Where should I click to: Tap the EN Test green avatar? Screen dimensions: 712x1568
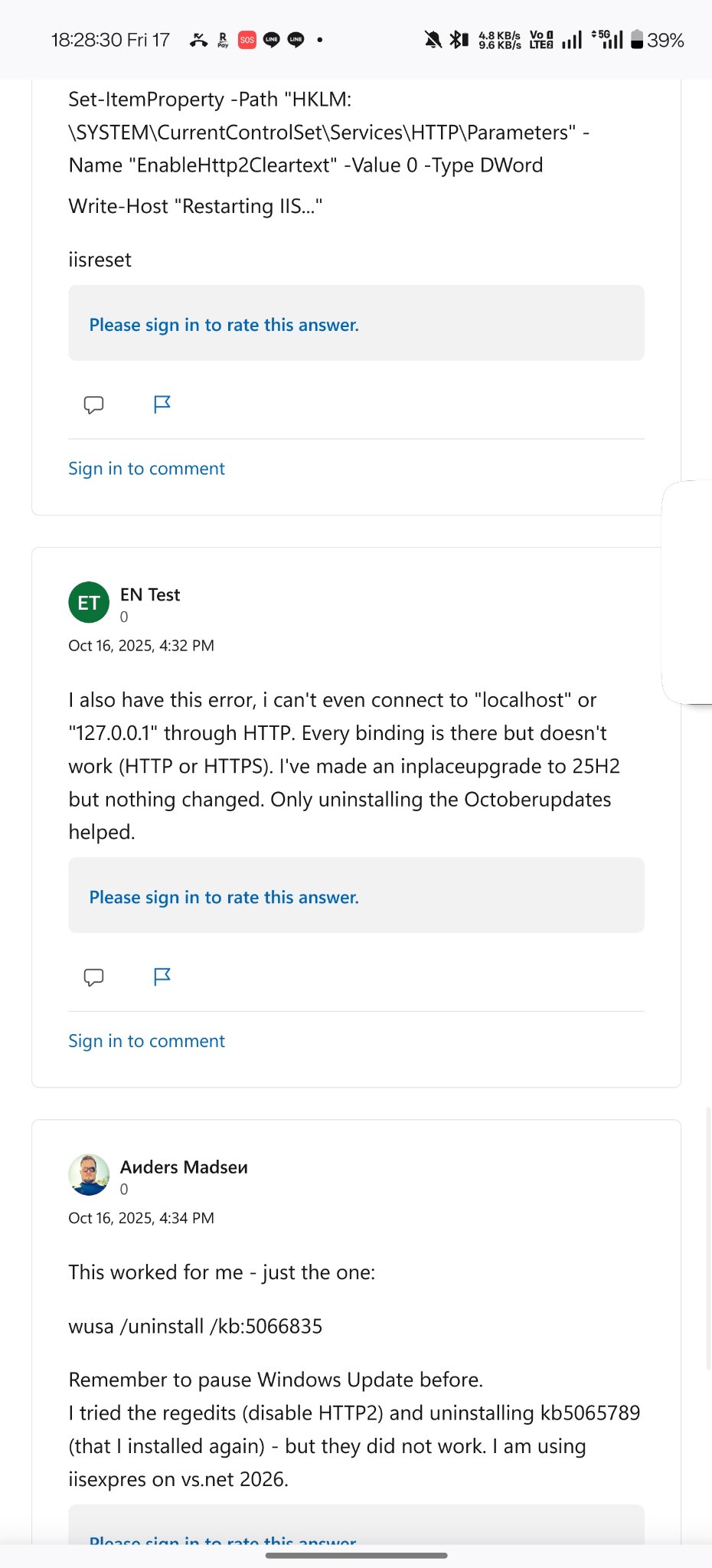tap(89, 603)
